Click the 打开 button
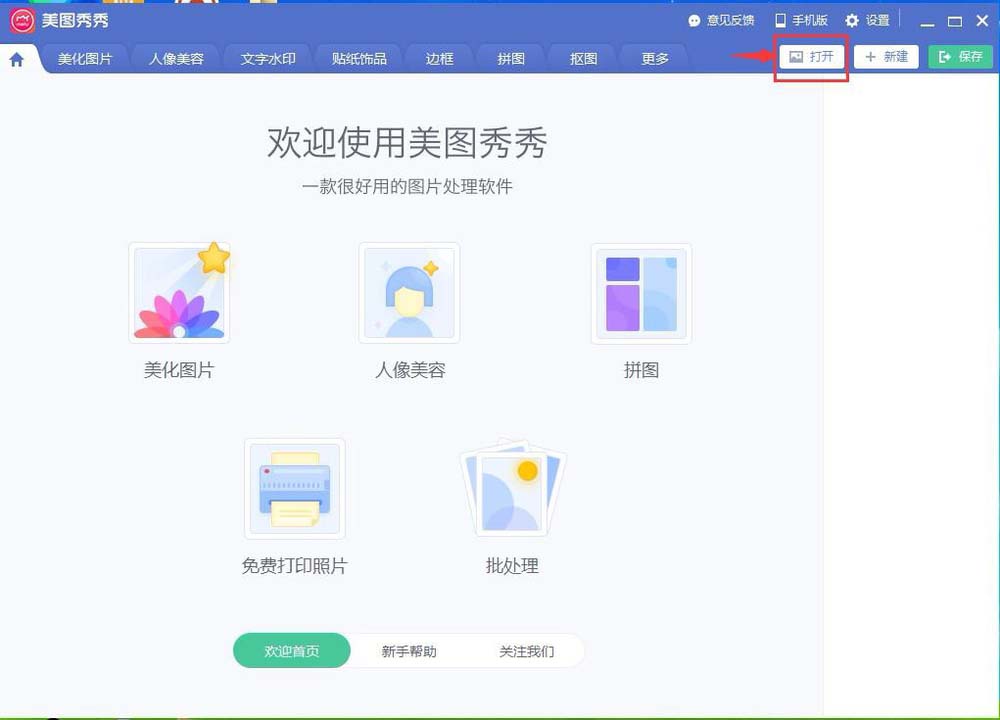 click(x=811, y=57)
